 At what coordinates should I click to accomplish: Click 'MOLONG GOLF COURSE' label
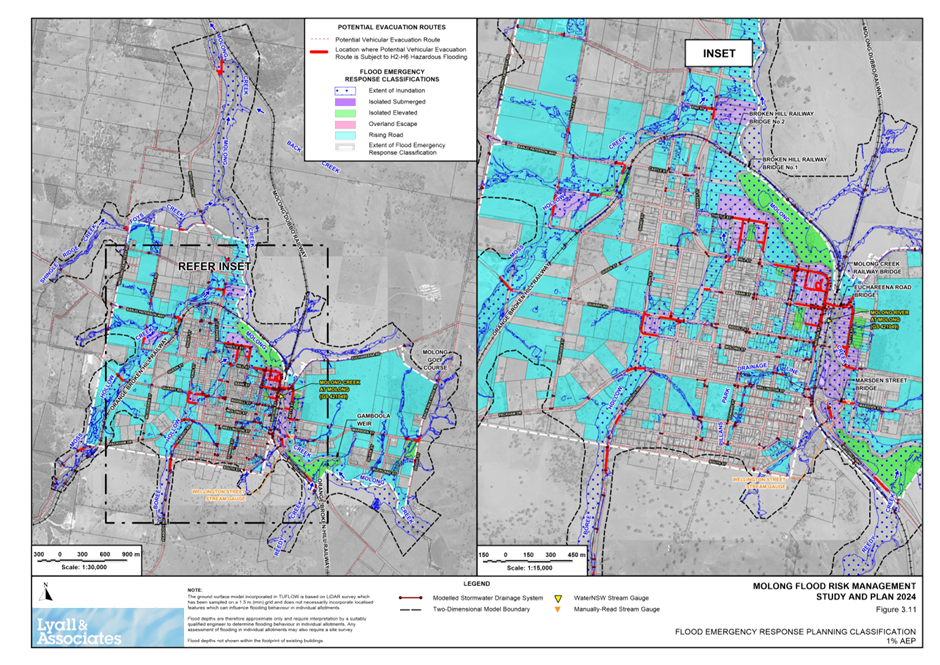435,360
